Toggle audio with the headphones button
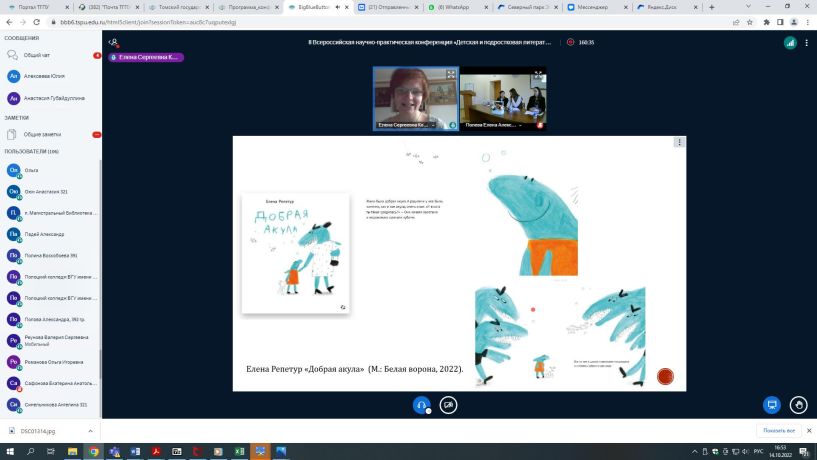This screenshot has height=460, width=817. (x=422, y=405)
